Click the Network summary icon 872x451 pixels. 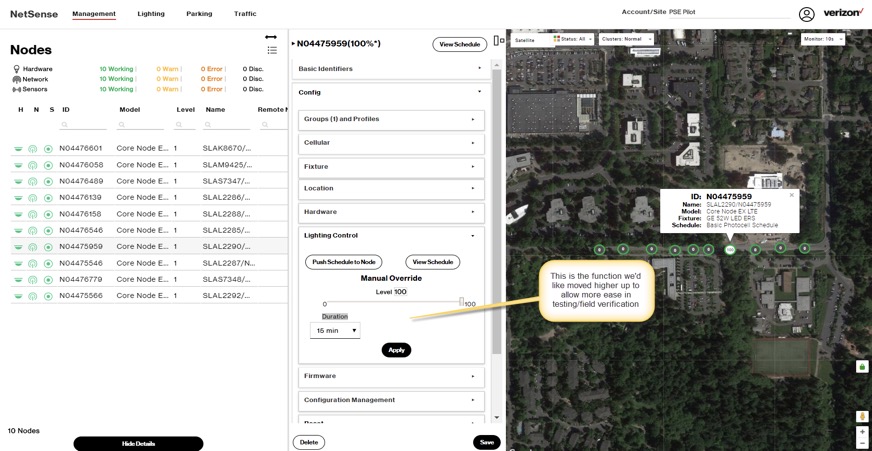click(17, 79)
